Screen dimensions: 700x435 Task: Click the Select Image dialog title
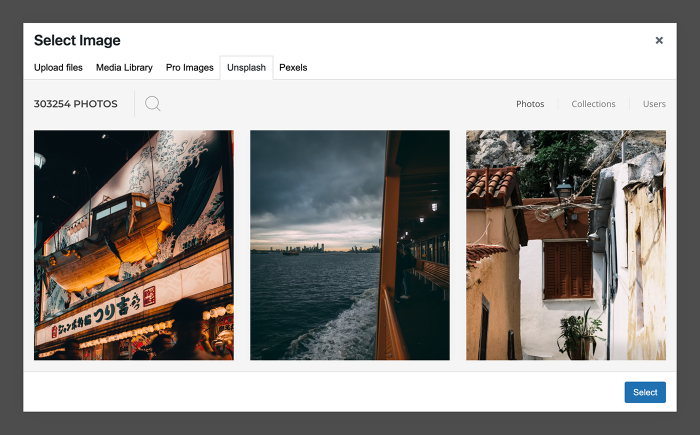pyautogui.click(x=77, y=40)
